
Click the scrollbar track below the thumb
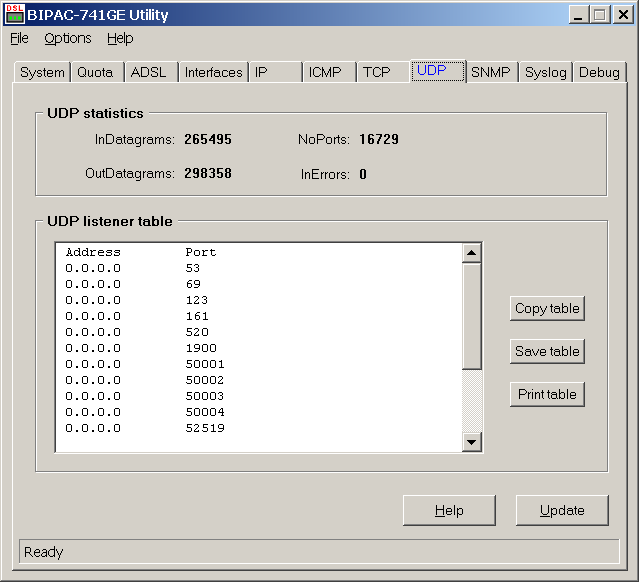point(472,401)
